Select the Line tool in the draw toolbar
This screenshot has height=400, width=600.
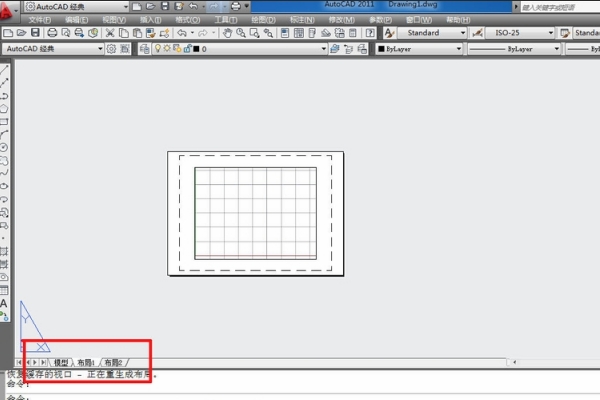tap(4, 70)
